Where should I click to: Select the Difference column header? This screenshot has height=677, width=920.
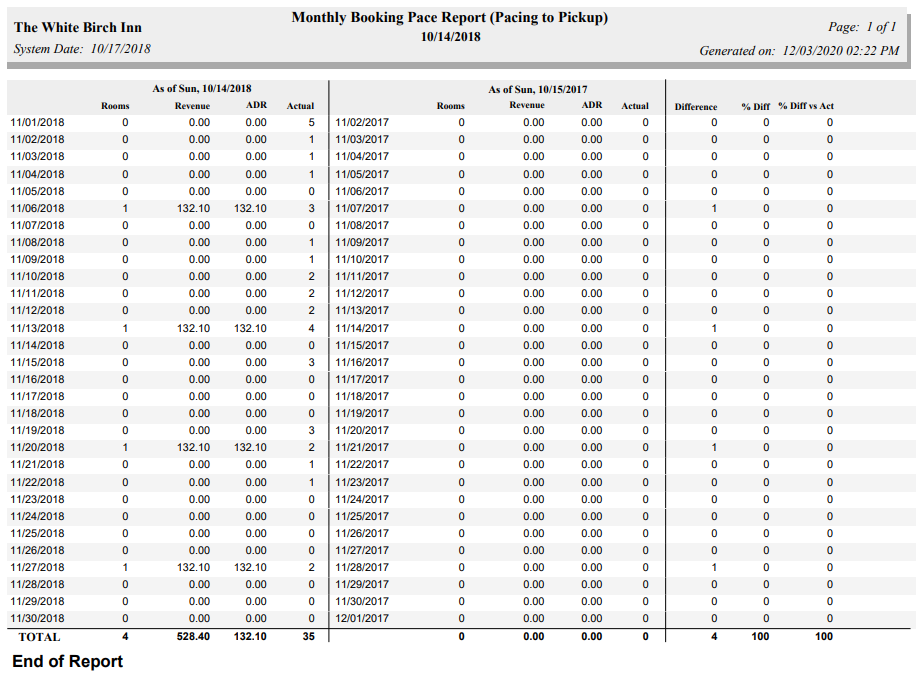[x=695, y=105]
